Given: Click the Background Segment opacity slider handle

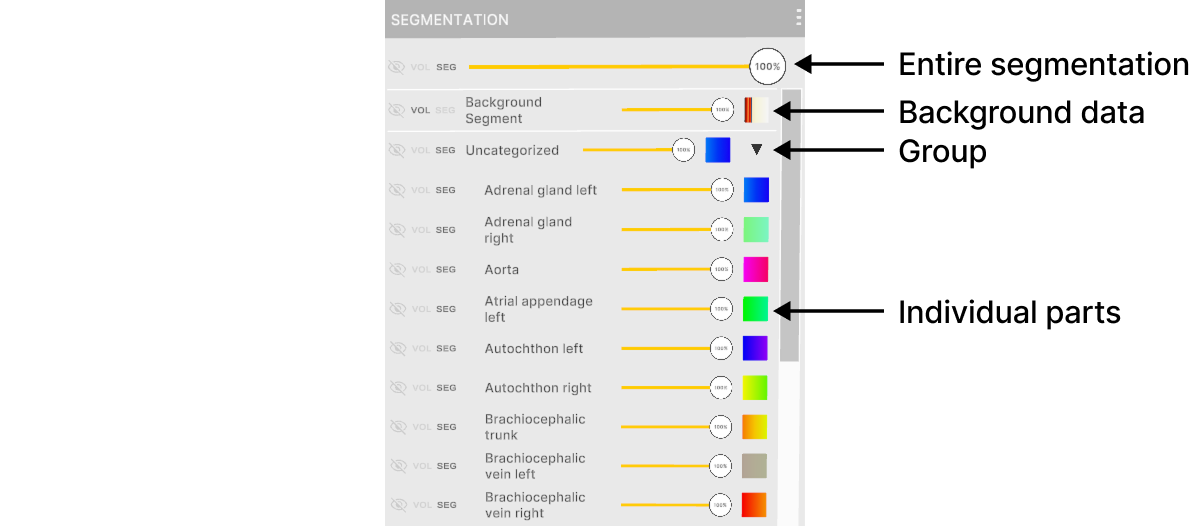Looking at the screenshot, I should 722,110.
